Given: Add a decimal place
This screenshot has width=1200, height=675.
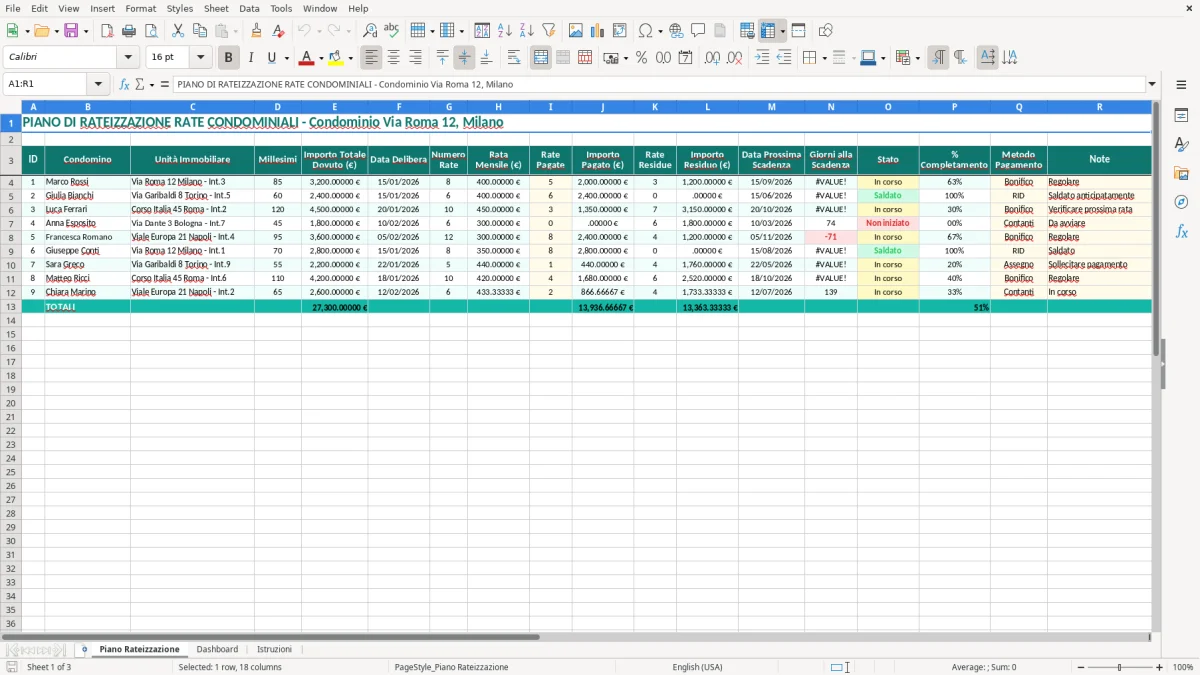Looking at the screenshot, I should 712,58.
